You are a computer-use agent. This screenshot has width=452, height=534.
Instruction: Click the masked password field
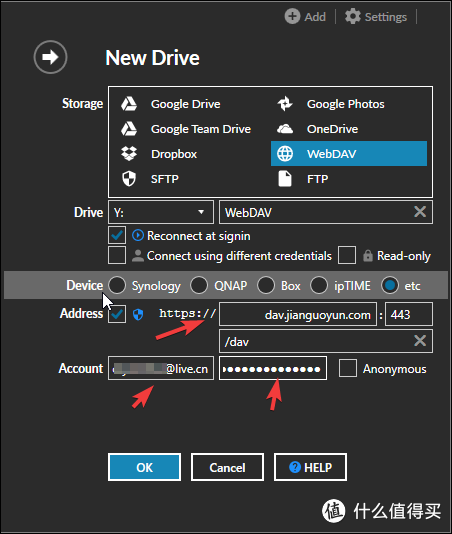click(x=273, y=368)
